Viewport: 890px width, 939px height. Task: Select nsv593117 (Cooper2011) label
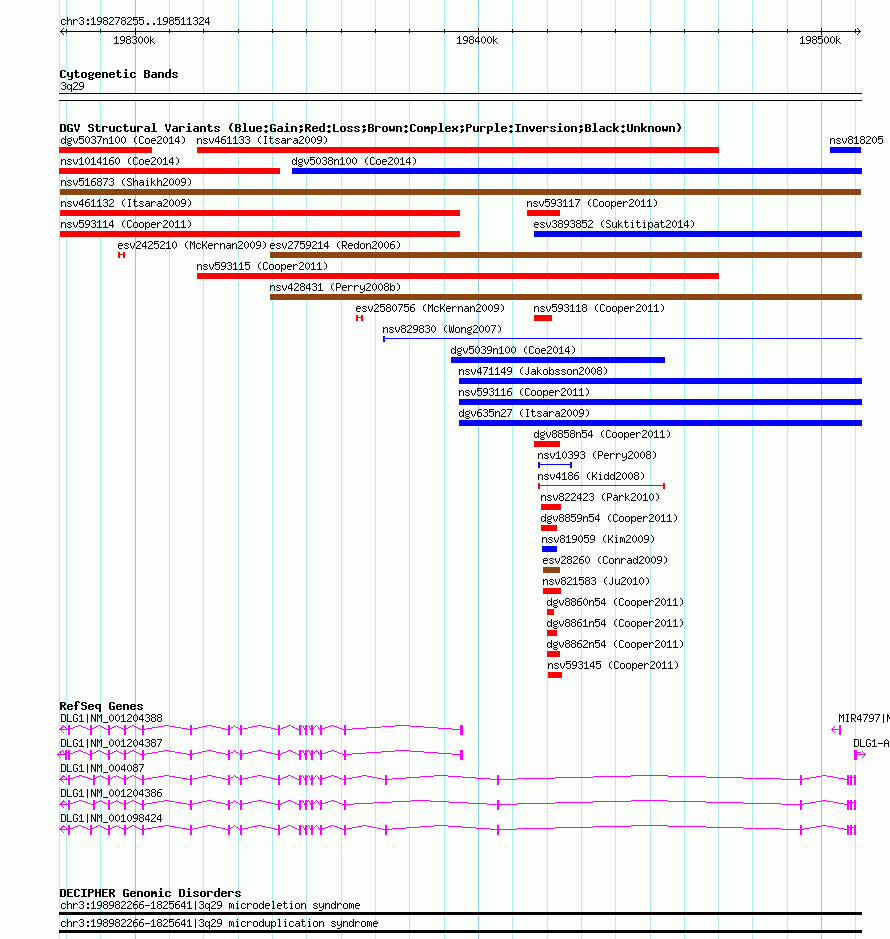pos(592,203)
